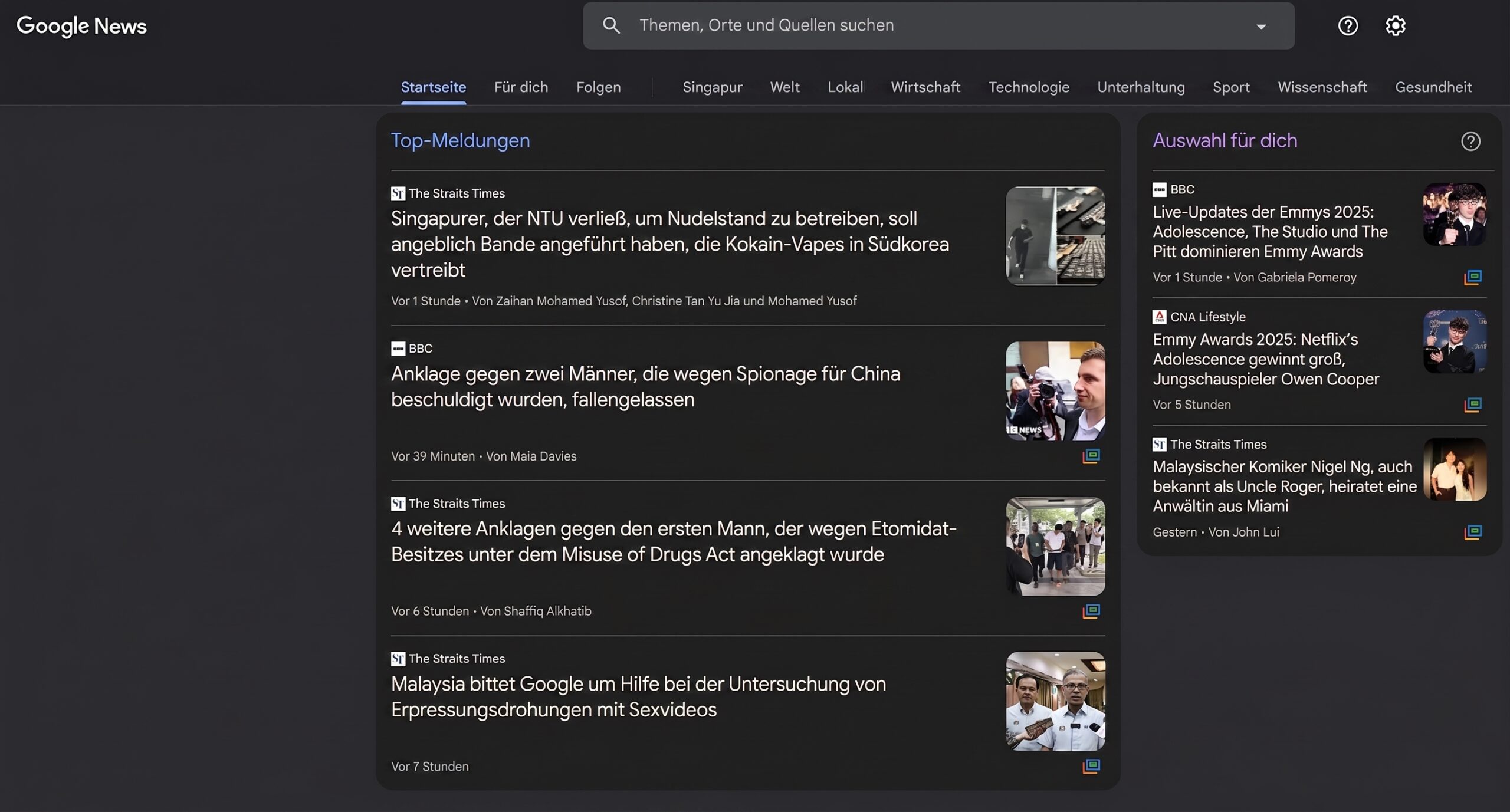1510x812 pixels.
Task: Open the Live-Updates der Emmys 2025 article
Action: [x=1270, y=232]
